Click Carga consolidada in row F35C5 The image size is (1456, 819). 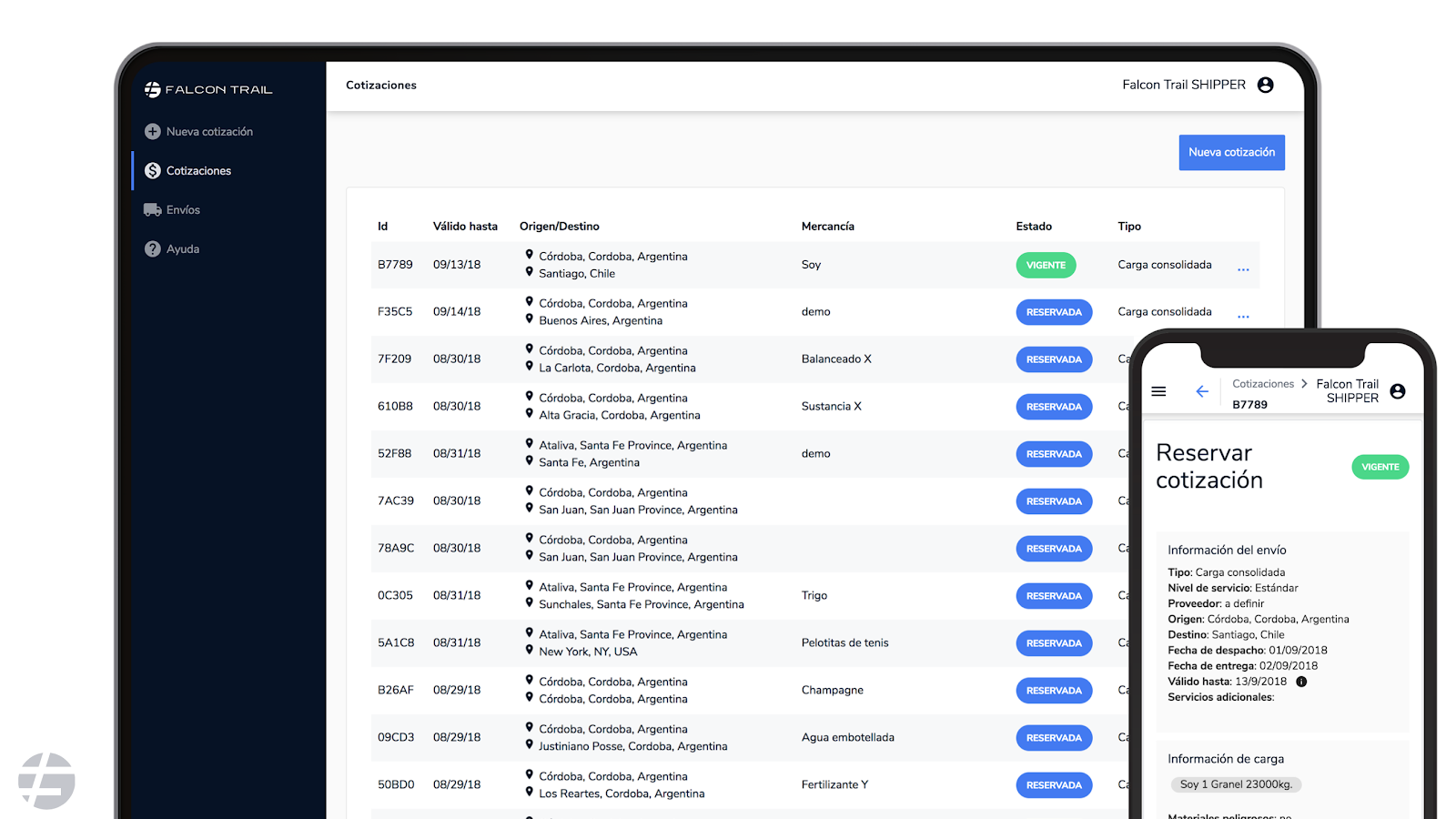1165,312
